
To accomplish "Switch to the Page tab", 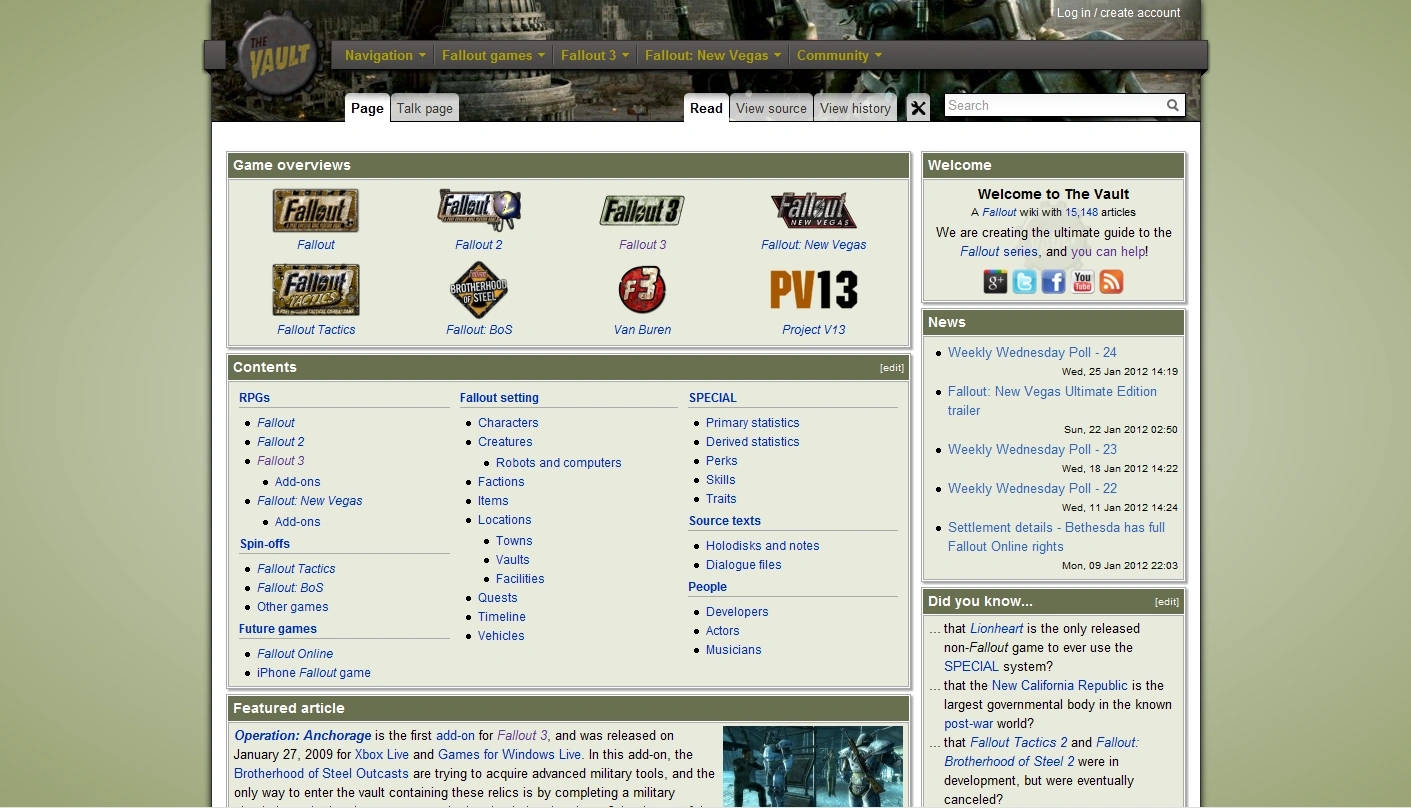I will tap(367, 108).
